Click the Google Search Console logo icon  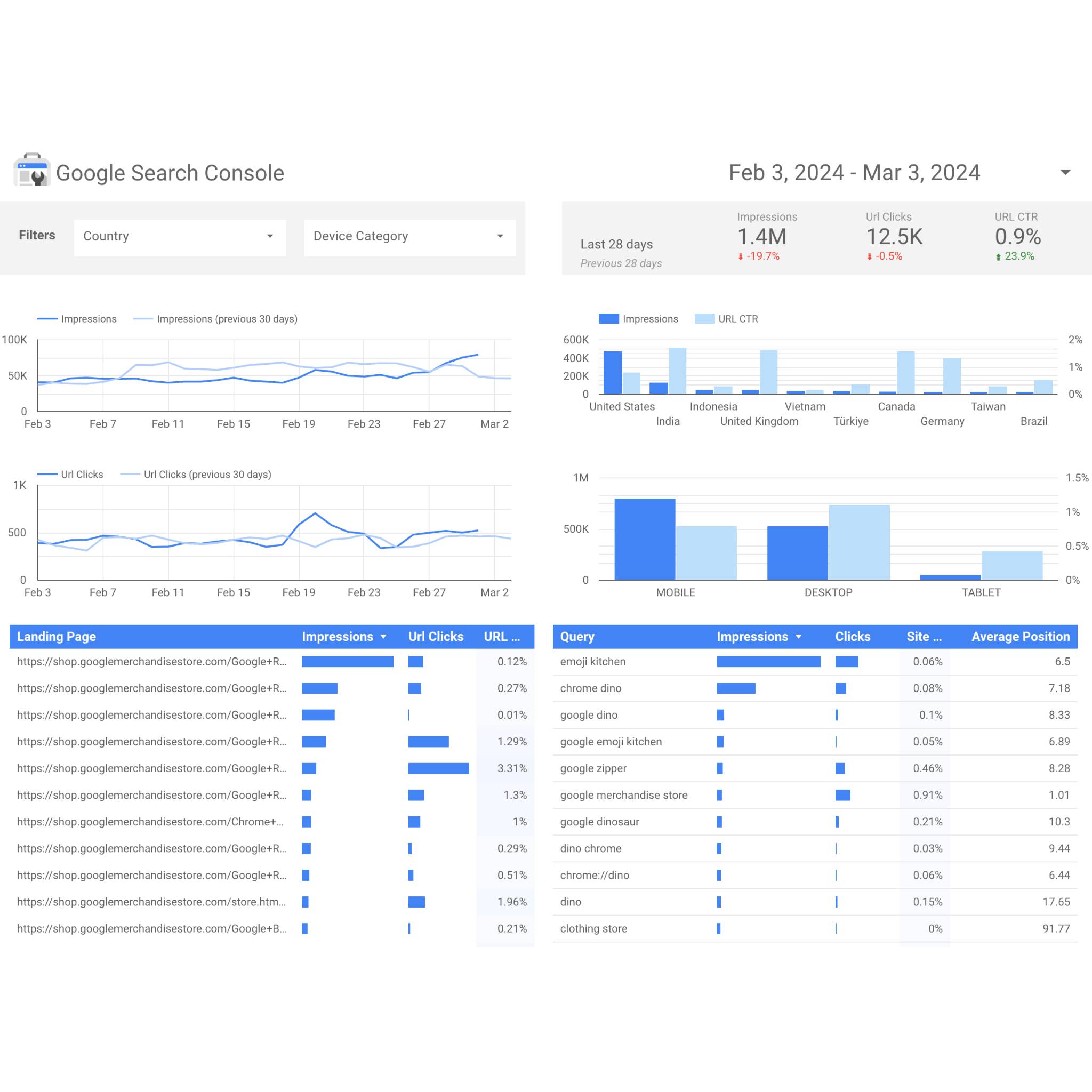pos(31,170)
